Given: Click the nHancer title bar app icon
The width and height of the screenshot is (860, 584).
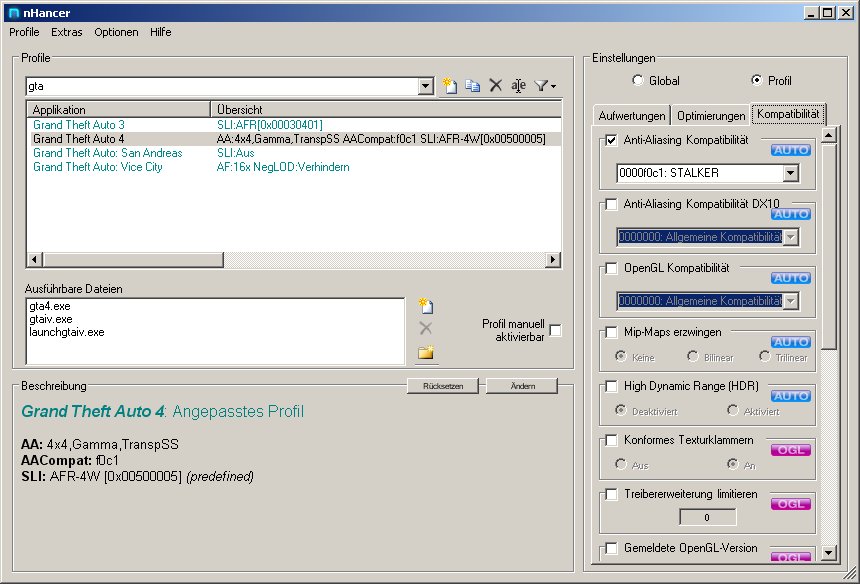Looking at the screenshot, I should (14, 13).
